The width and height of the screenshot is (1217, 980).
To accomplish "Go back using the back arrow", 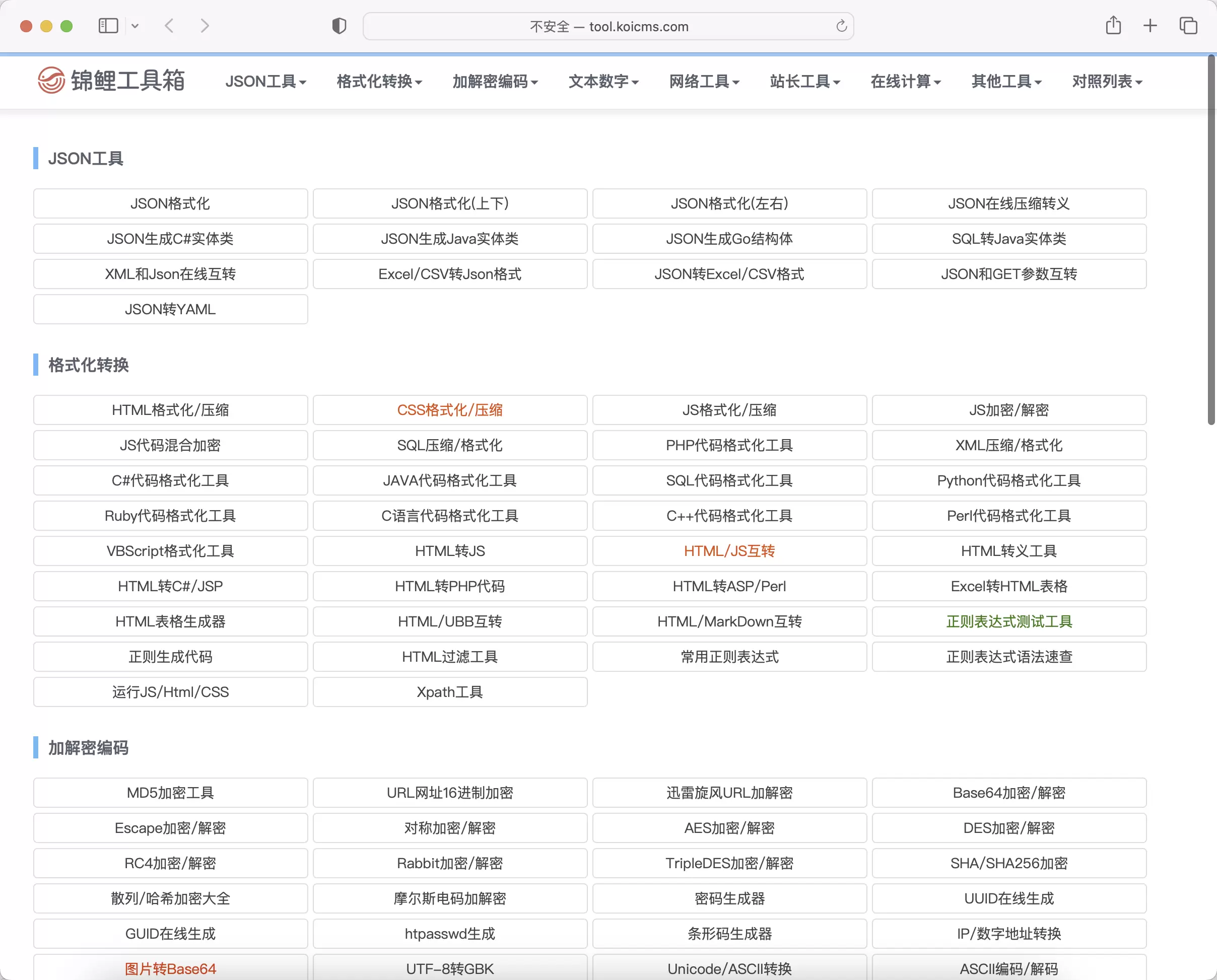I will click(x=168, y=25).
